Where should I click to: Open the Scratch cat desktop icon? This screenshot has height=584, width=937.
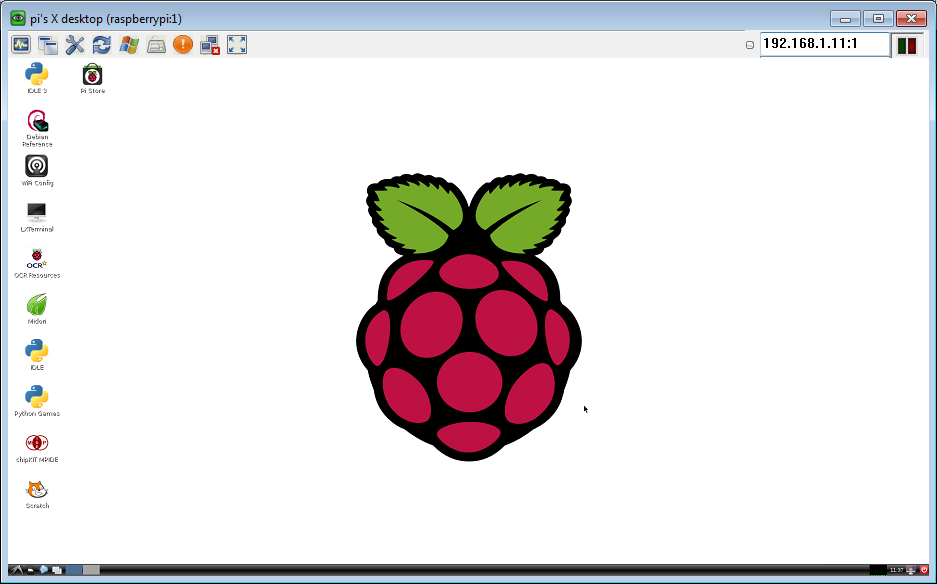coord(37,490)
